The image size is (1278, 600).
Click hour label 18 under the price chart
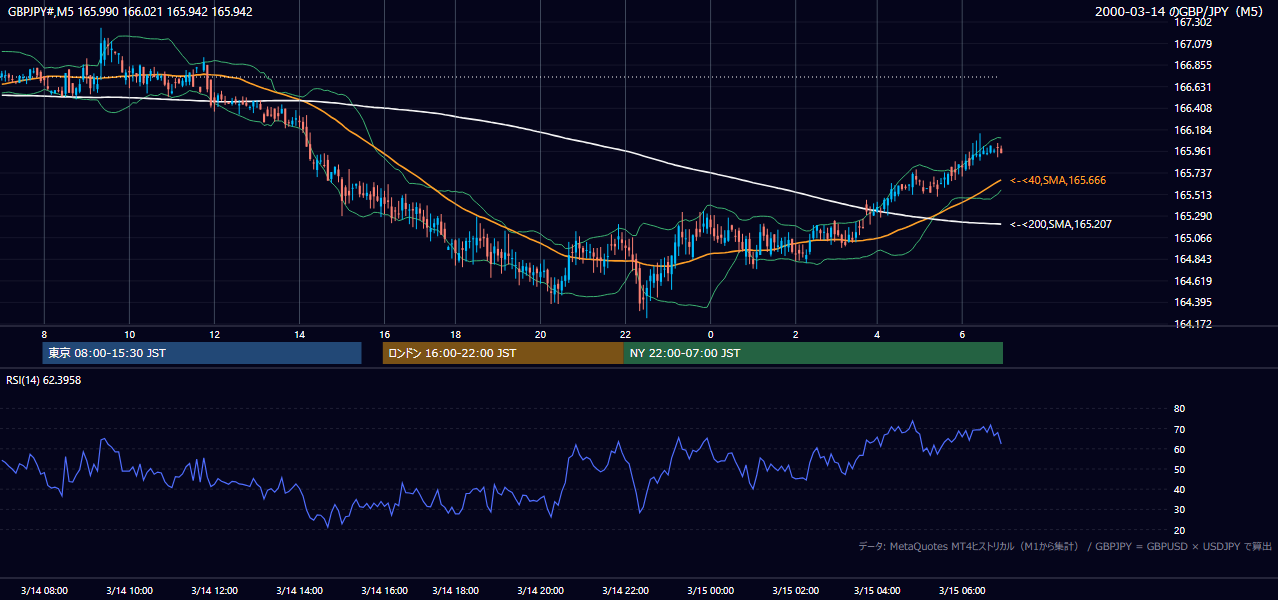tap(456, 334)
